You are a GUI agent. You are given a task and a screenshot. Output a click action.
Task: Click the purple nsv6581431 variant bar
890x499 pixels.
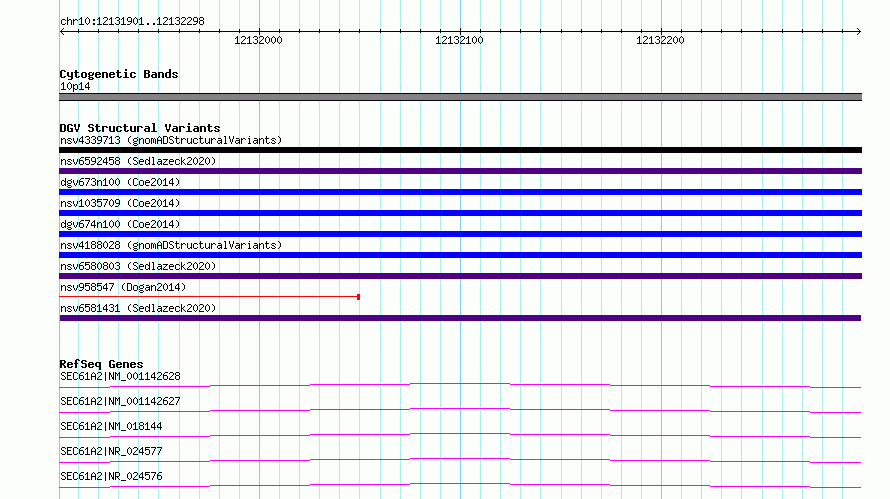460,318
